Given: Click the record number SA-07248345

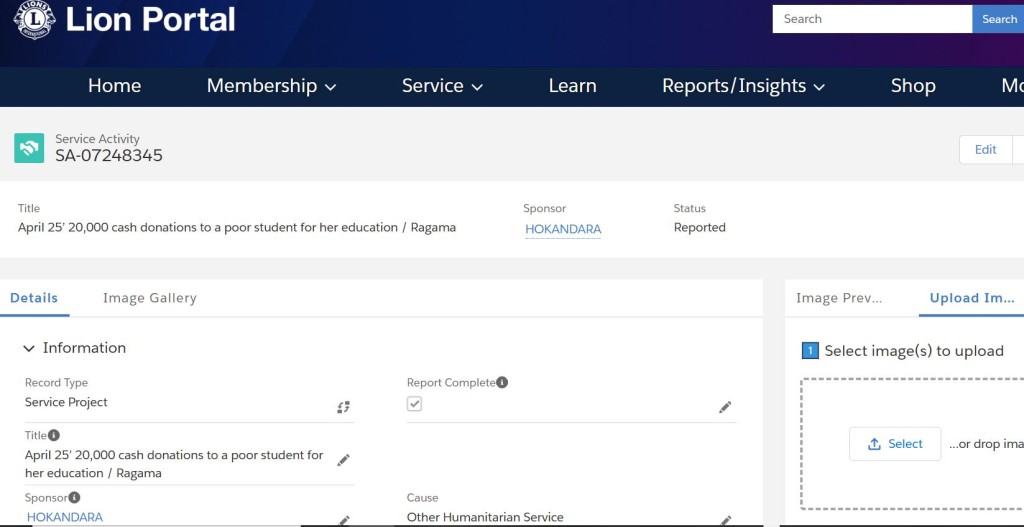Looking at the screenshot, I should [109, 155].
